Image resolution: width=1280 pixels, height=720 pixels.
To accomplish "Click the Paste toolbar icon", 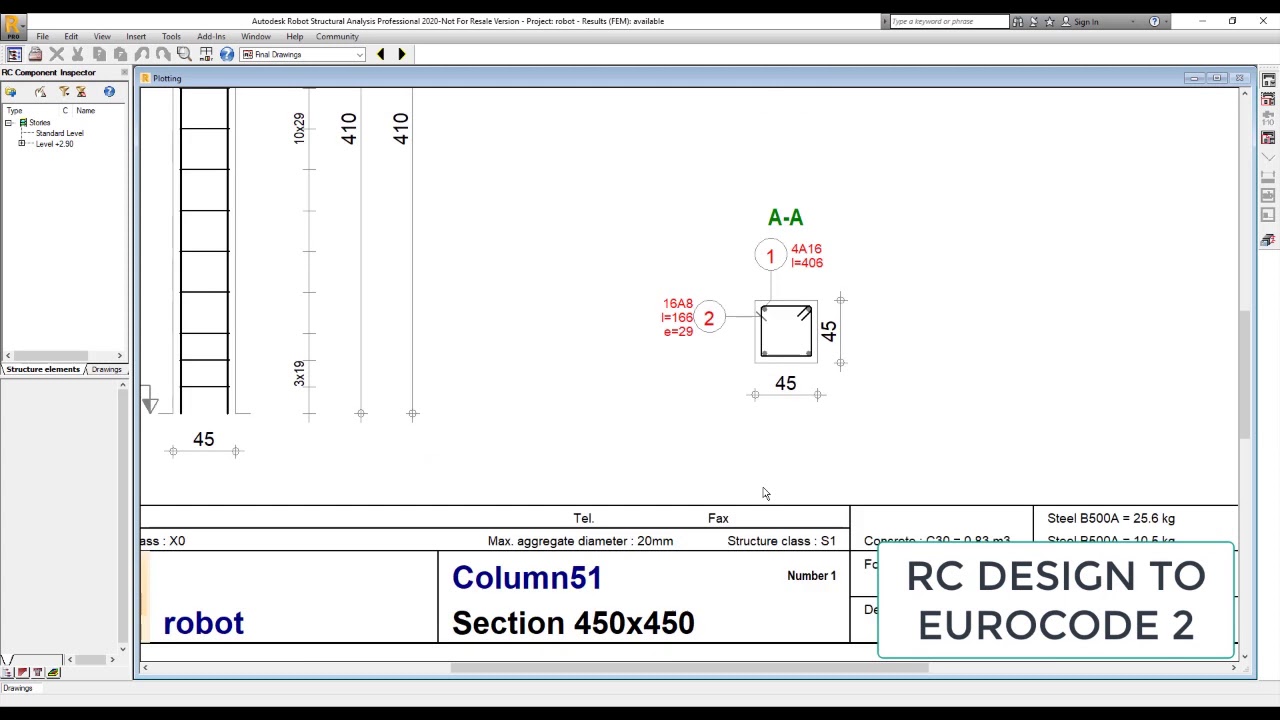I will click(x=120, y=54).
